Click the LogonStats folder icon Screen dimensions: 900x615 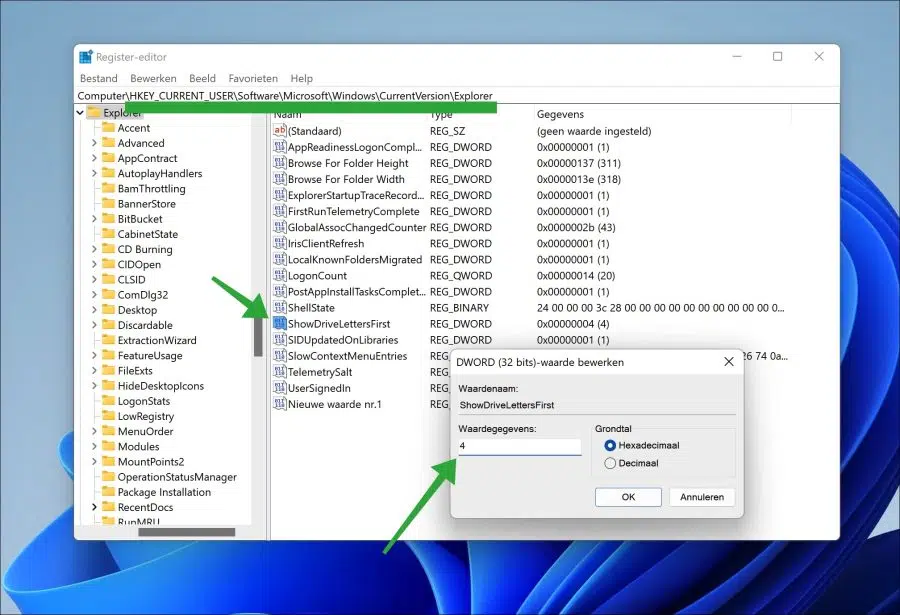point(108,401)
